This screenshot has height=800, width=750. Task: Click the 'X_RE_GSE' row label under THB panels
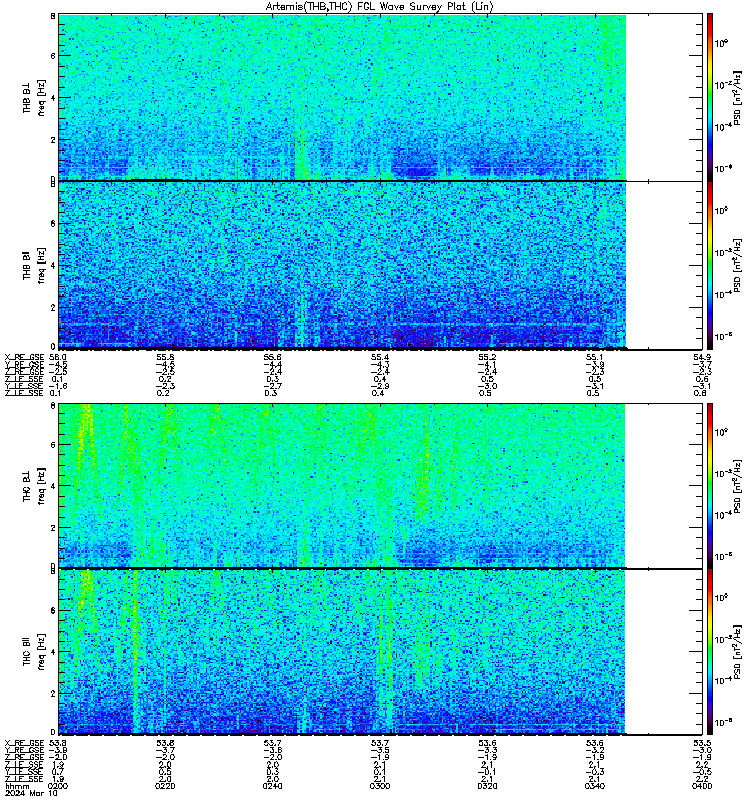(x=24, y=358)
